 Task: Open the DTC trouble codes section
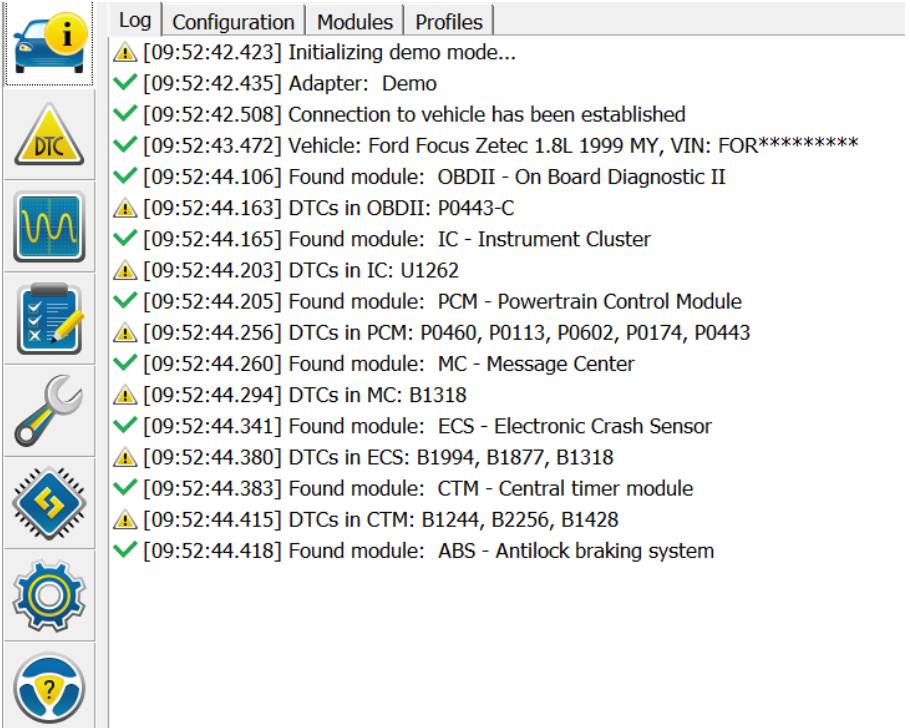(x=48, y=135)
